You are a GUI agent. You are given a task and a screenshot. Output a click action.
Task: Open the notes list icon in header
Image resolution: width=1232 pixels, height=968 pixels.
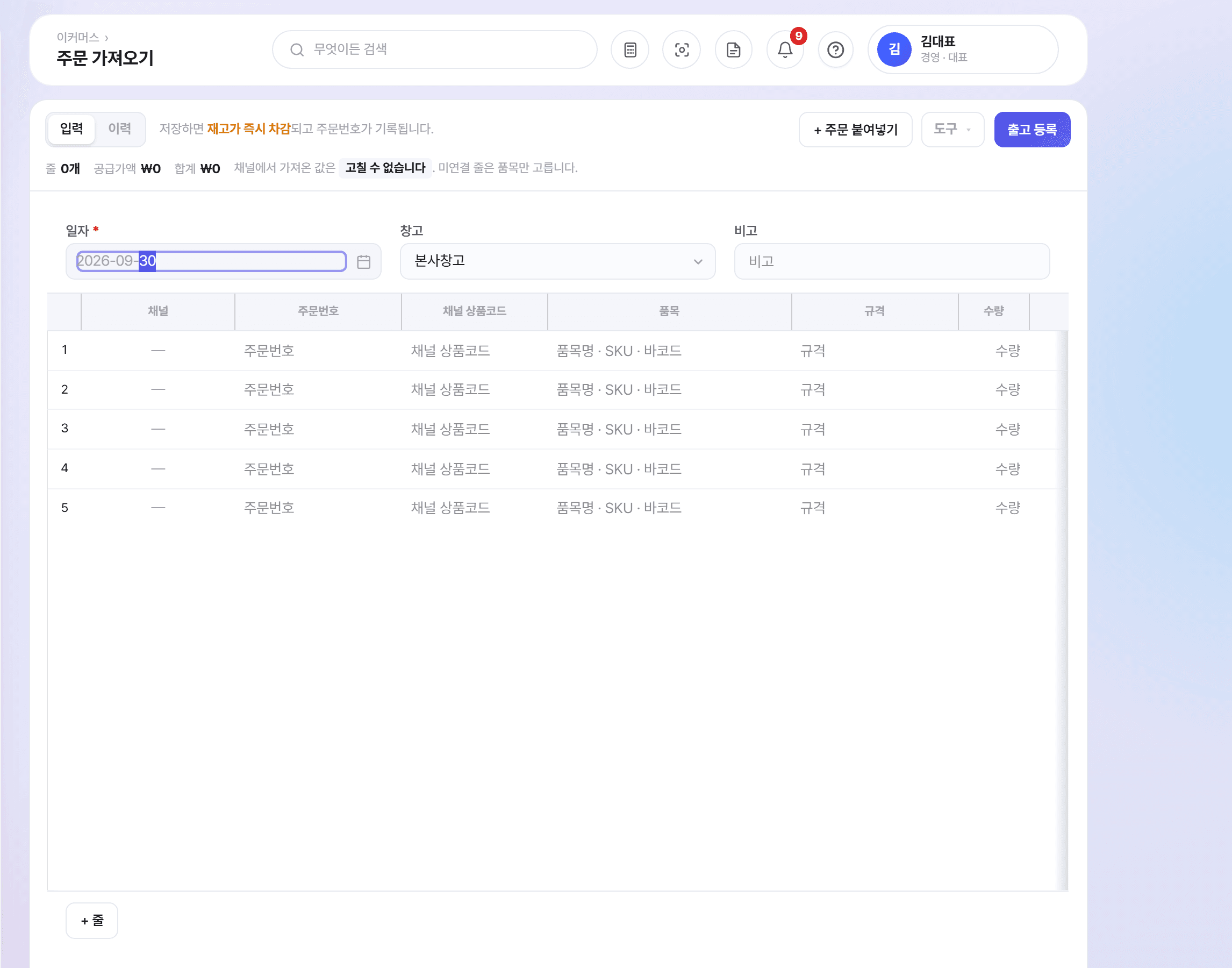[630, 50]
